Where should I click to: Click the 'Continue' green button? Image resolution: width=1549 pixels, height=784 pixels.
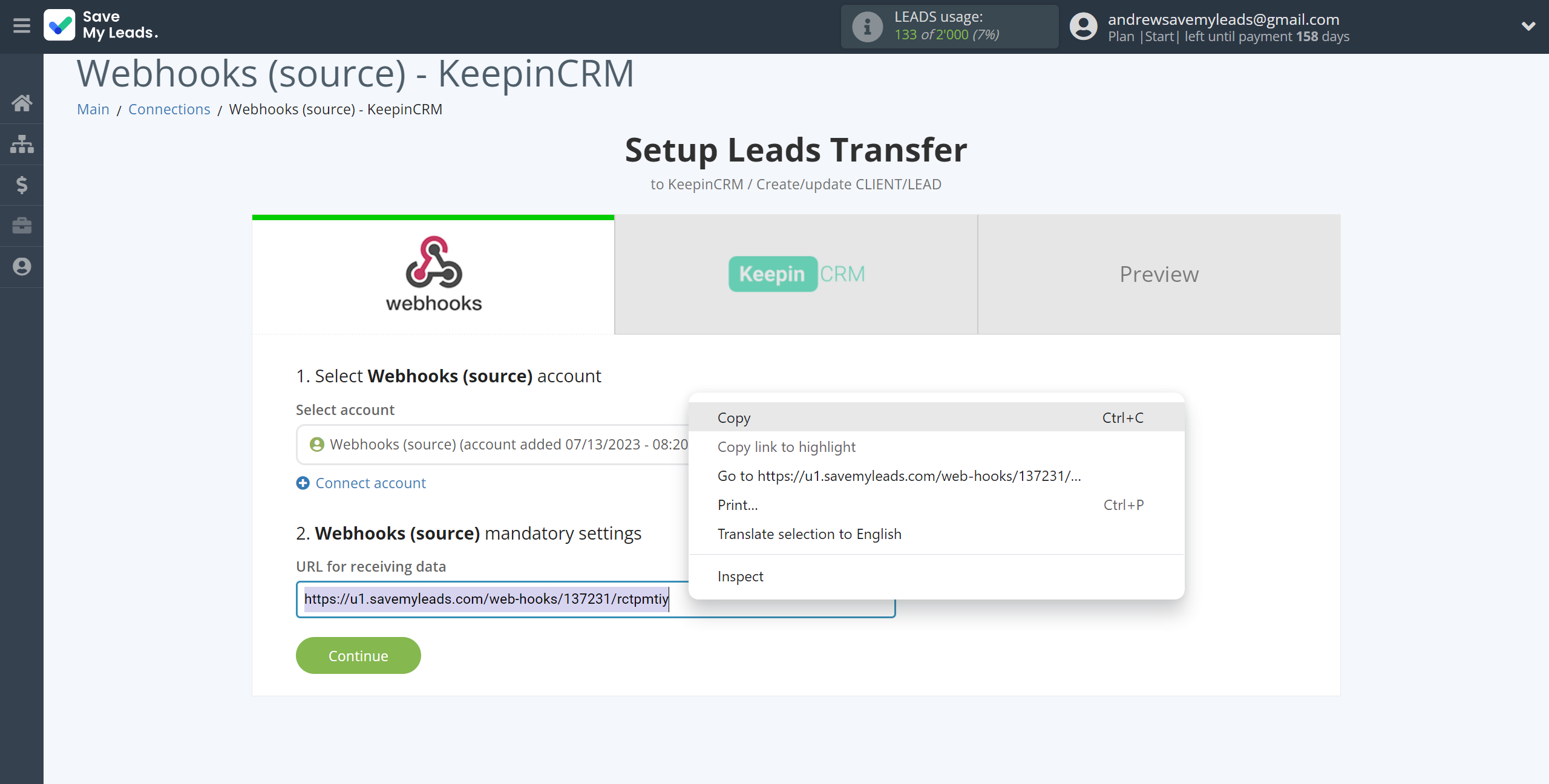[358, 656]
